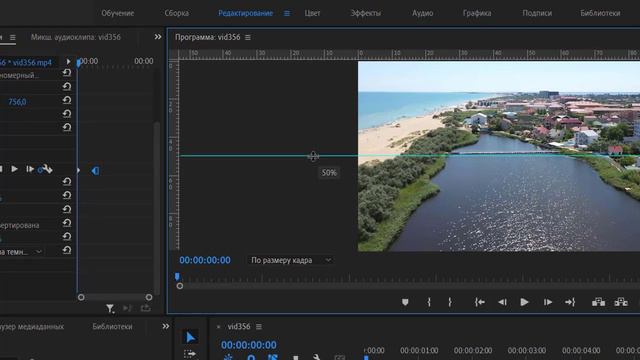Select the Track Select Forward tool
The image size is (640, 360).
pos(190,354)
